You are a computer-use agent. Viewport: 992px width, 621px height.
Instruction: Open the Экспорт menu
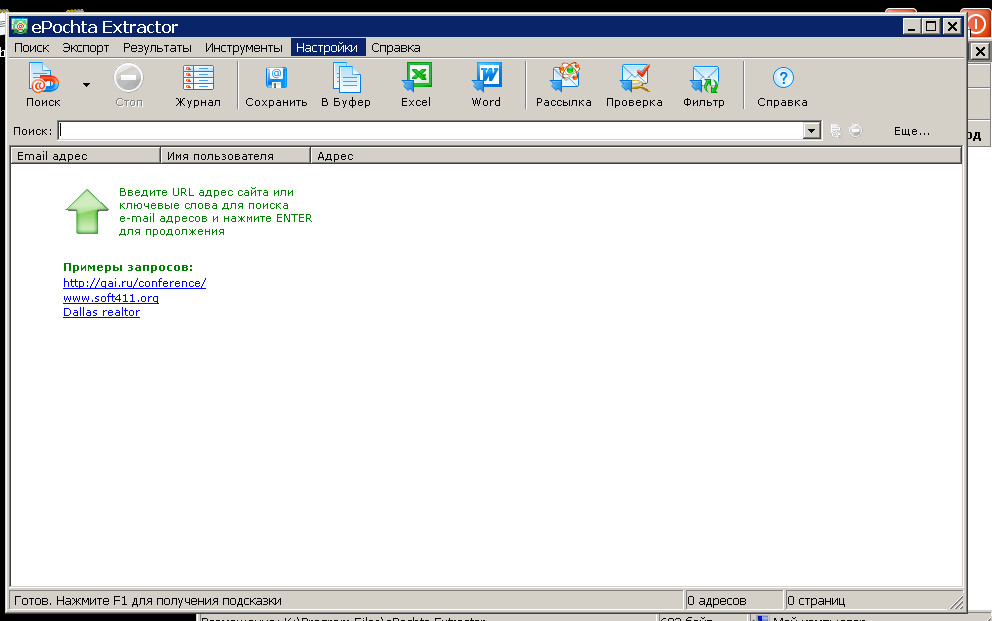click(x=85, y=47)
